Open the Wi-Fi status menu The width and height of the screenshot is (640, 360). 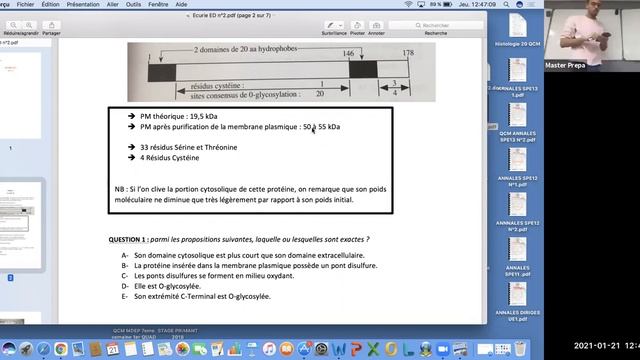(x=408, y=4)
